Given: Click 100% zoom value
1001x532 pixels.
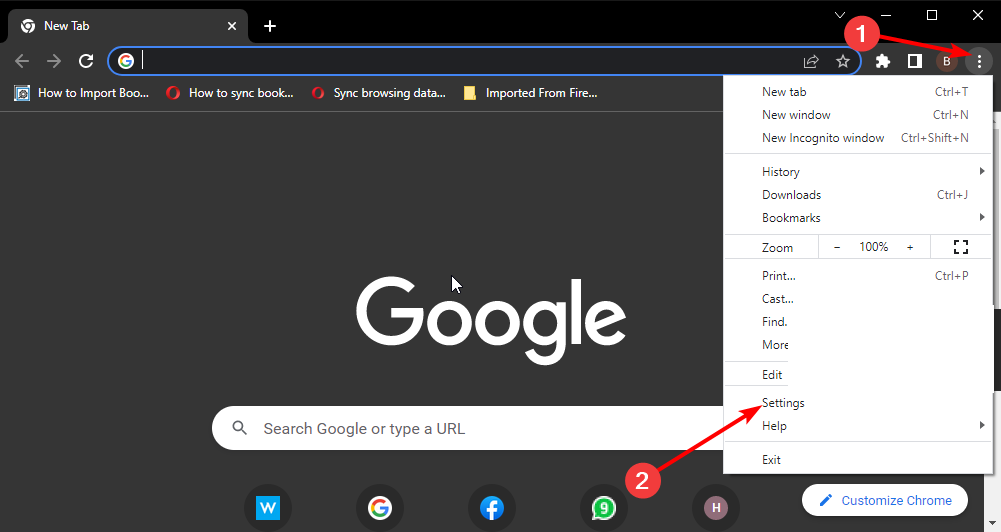Looking at the screenshot, I should coord(873,247).
